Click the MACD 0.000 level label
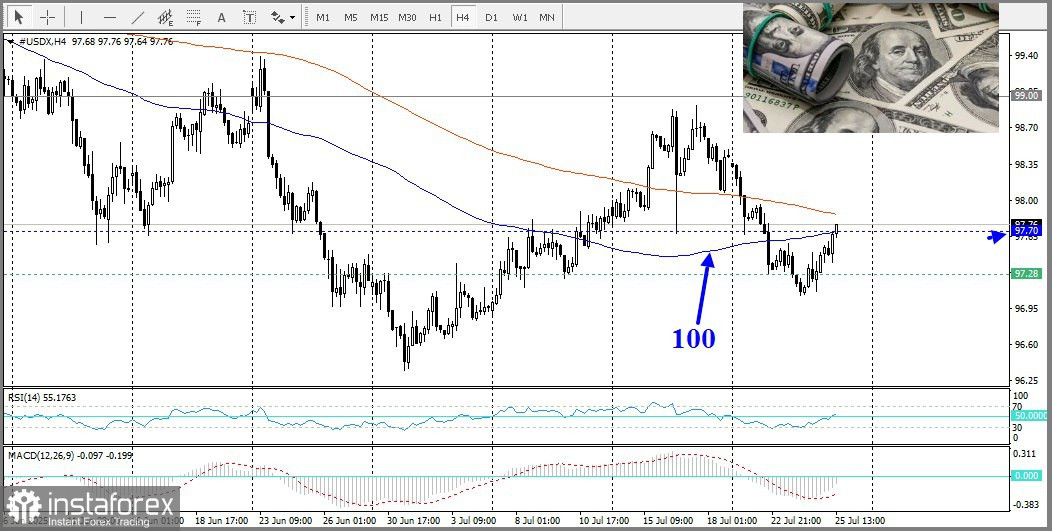The height and width of the screenshot is (531, 1052). coord(1027,475)
